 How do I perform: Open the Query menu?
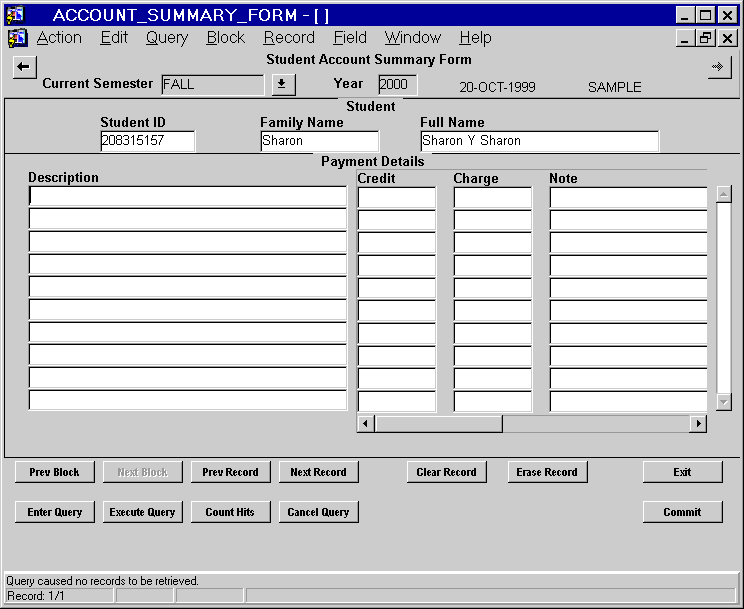pyautogui.click(x=167, y=37)
